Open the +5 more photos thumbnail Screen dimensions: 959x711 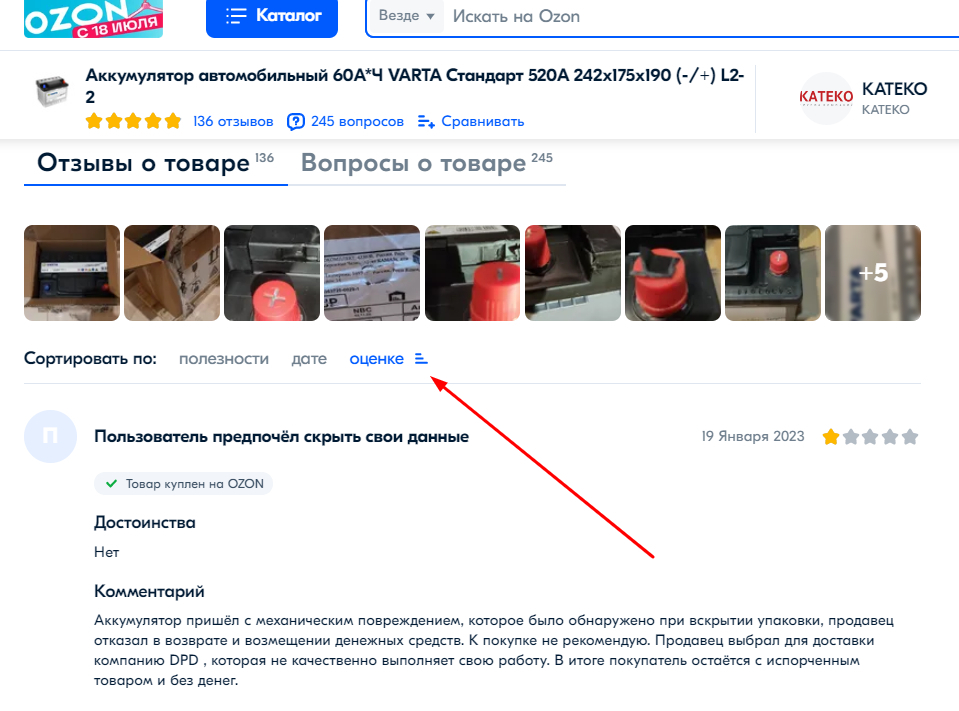(873, 273)
